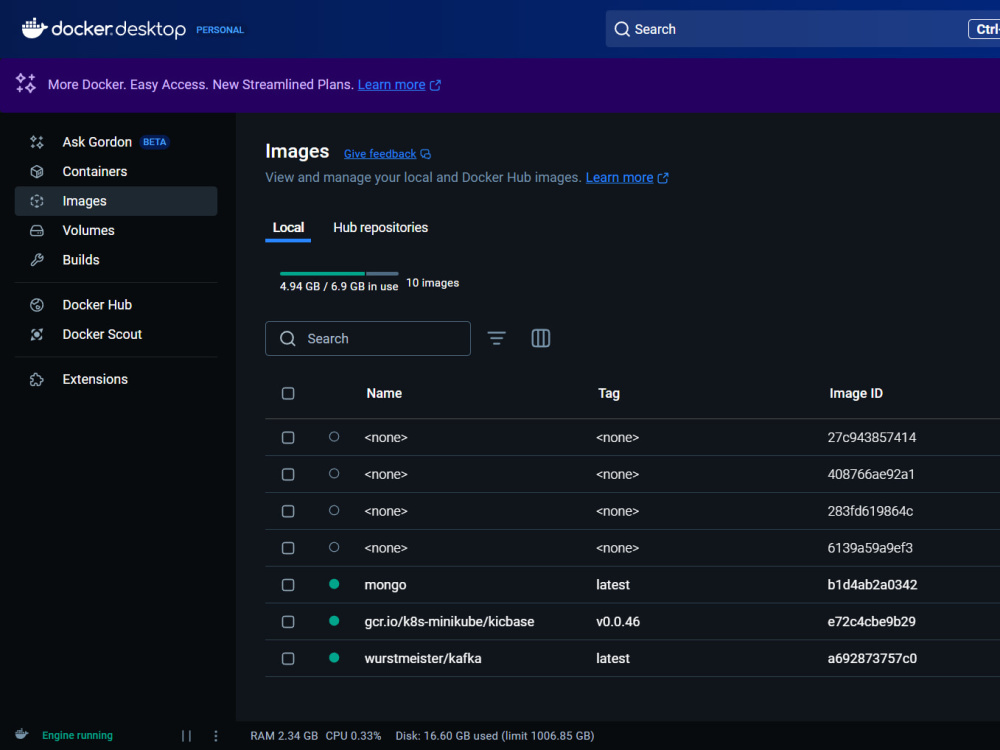Open Extensions from the sidebar
Screen dimensions: 1000x750
115,379
